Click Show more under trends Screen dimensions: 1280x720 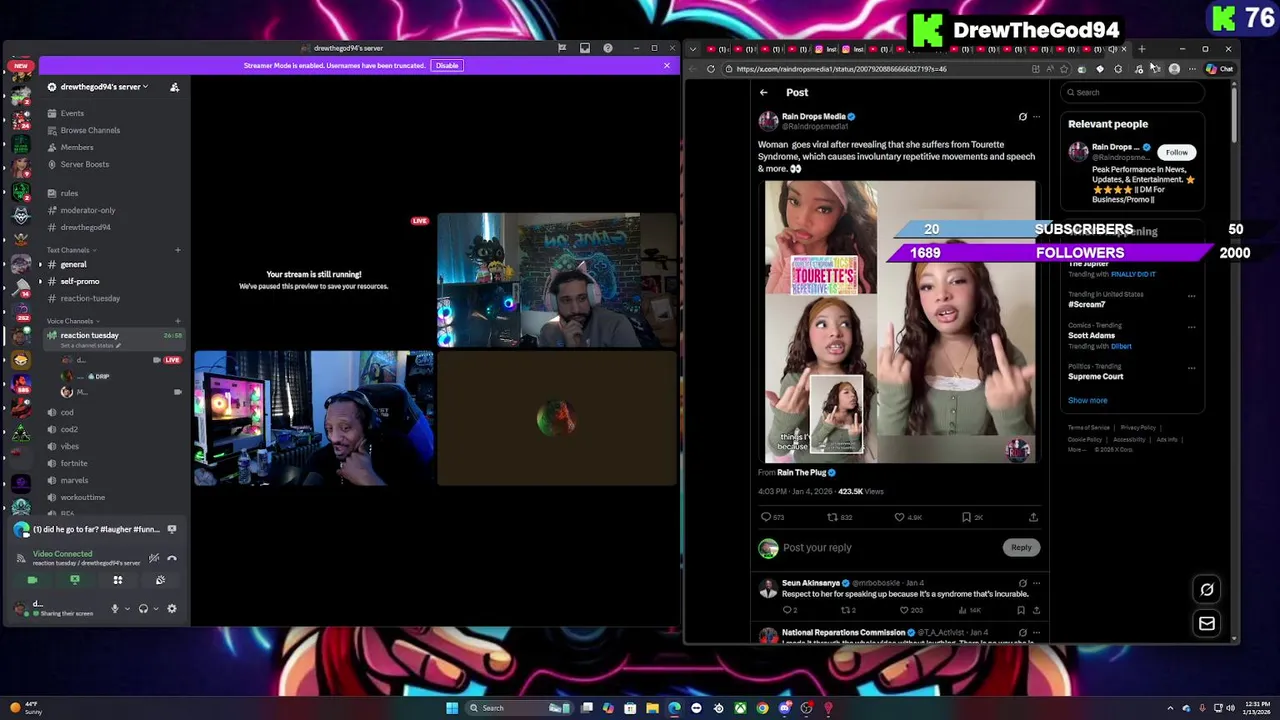1087,400
